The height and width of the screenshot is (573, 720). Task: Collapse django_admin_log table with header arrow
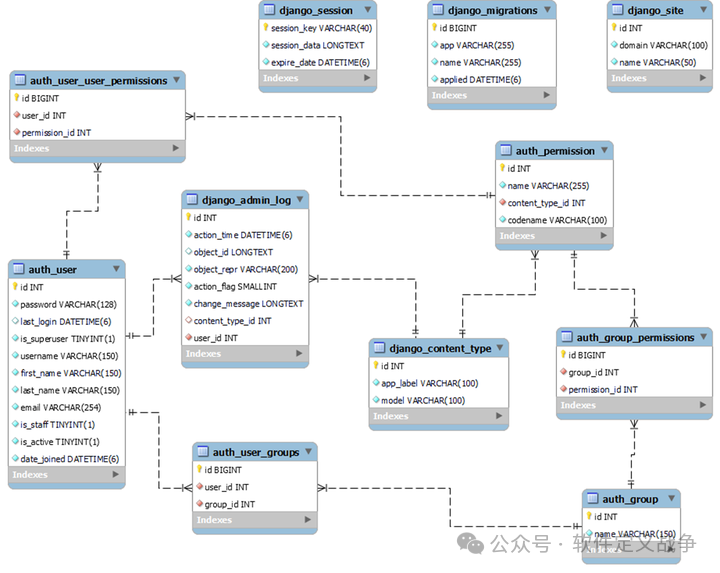(x=300, y=199)
